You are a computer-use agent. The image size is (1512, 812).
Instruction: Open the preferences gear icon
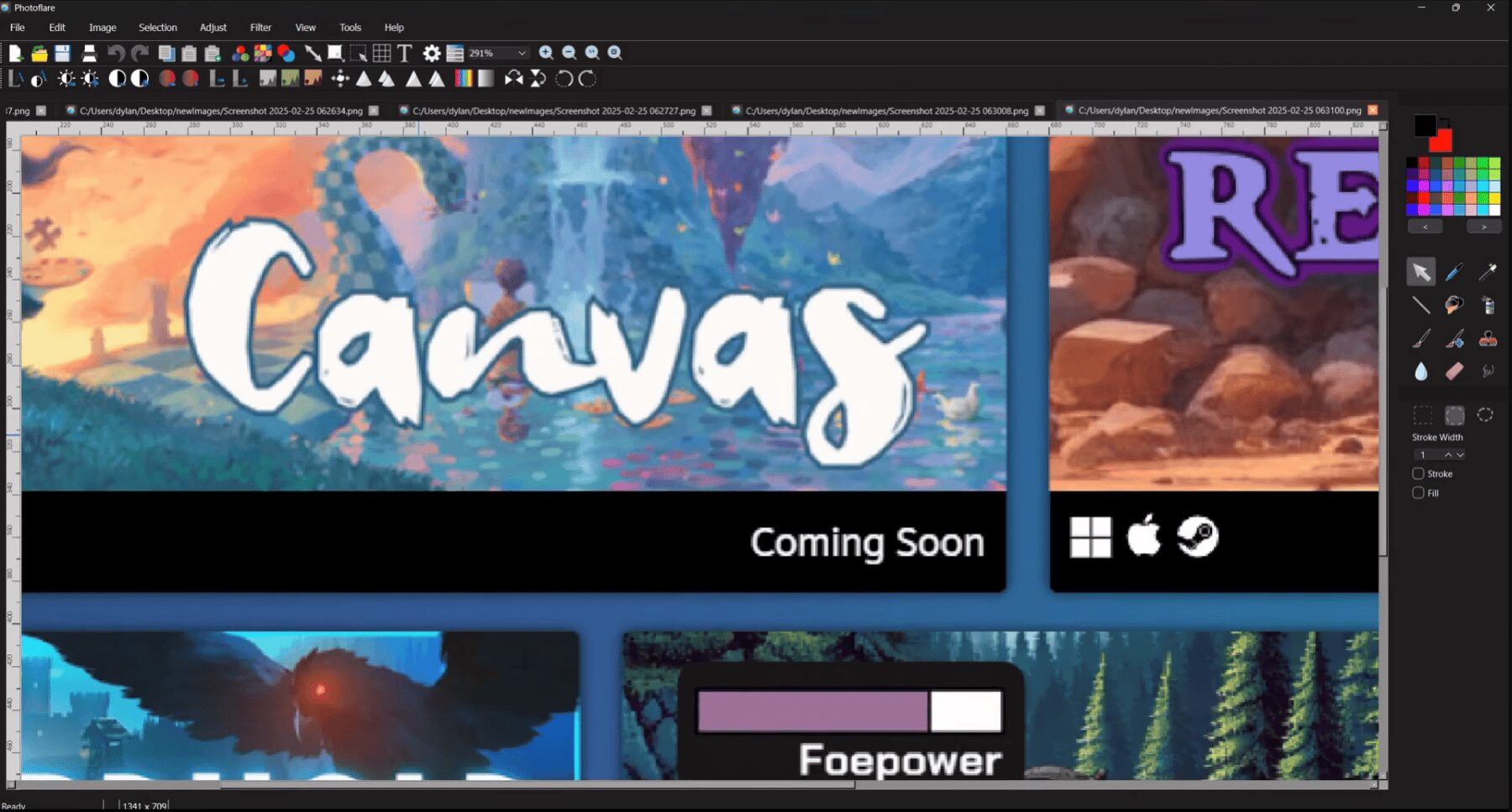432,53
